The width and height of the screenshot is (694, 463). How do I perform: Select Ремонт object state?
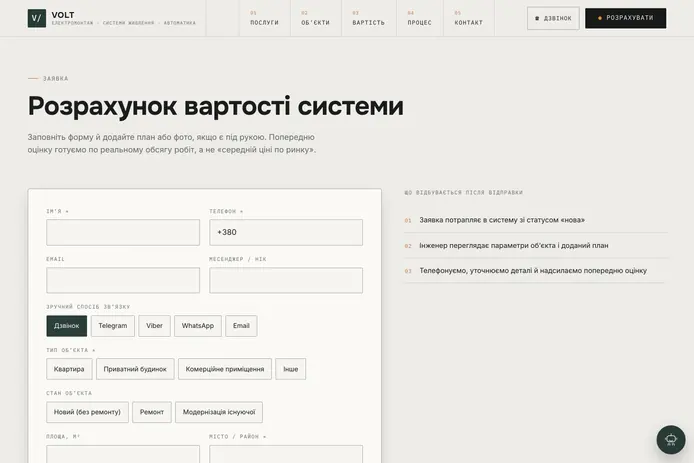(x=152, y=412)
